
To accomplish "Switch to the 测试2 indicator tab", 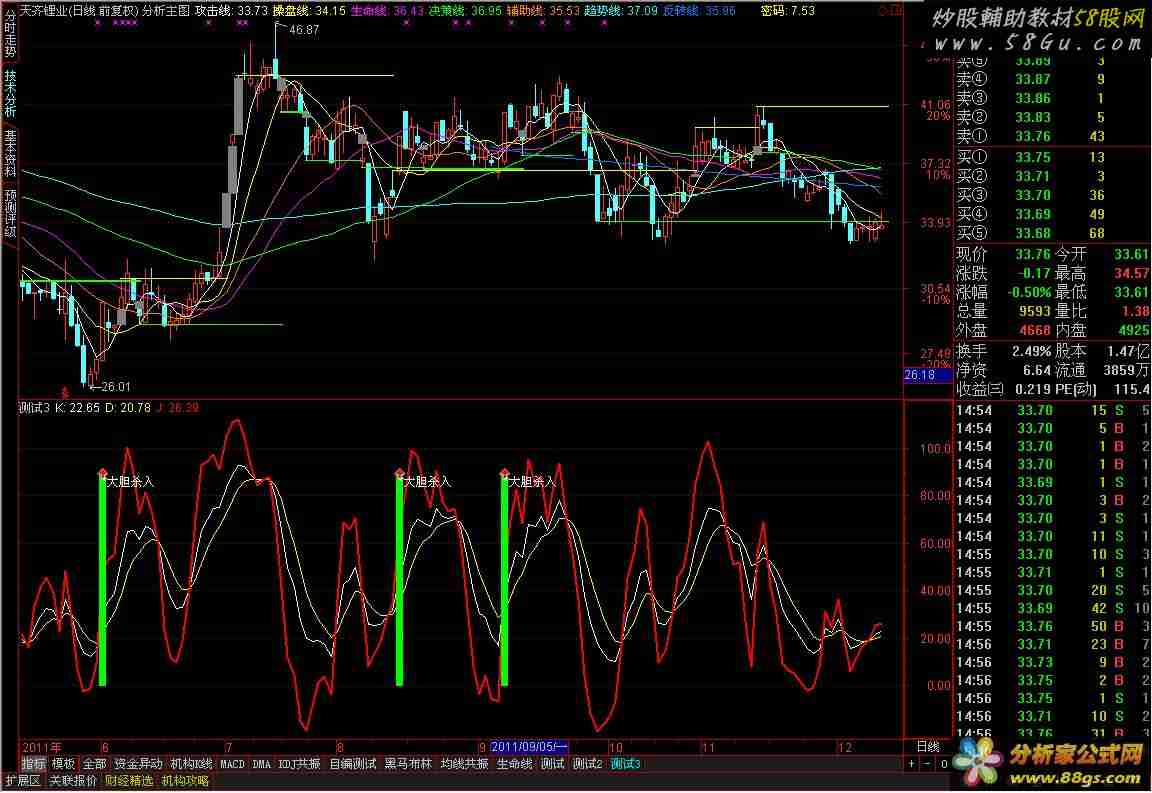I will point(588,764).
